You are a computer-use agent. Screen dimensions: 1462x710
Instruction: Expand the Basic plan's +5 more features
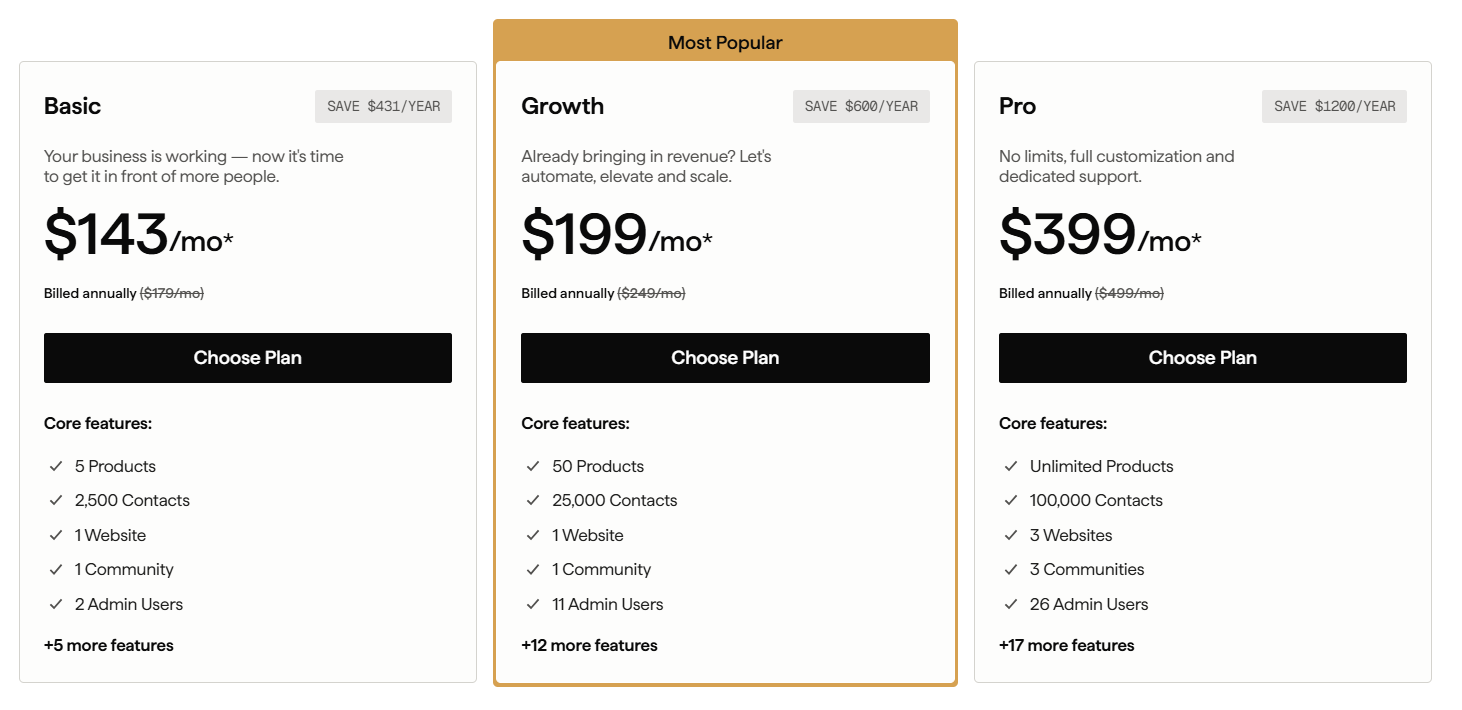pos(108,645)
